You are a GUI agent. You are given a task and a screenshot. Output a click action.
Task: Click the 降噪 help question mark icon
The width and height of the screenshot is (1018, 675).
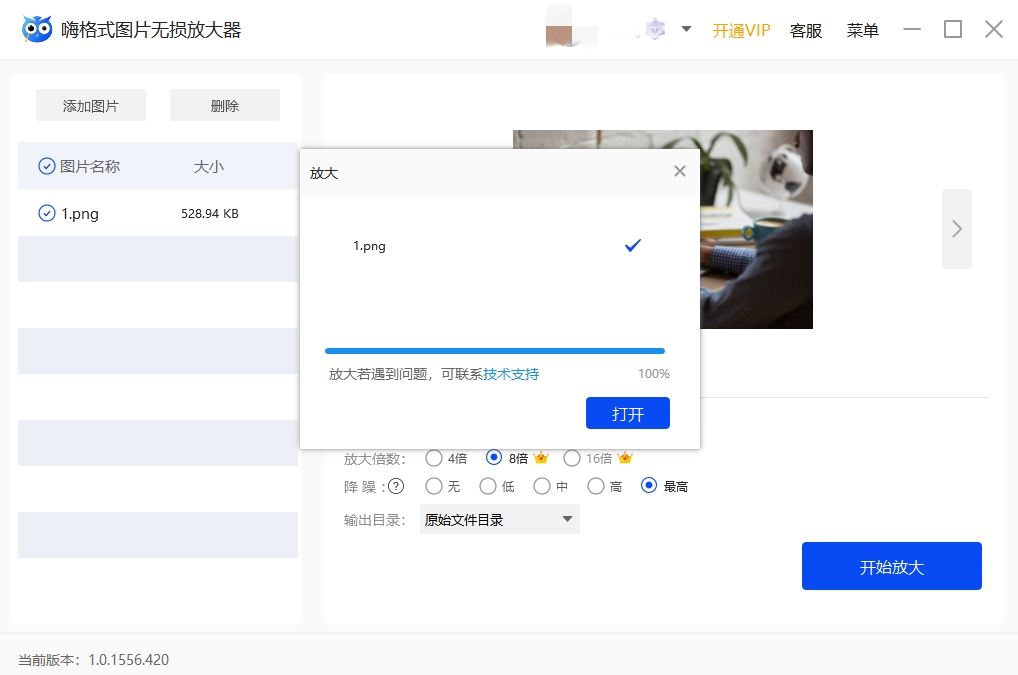coord(396,486)
